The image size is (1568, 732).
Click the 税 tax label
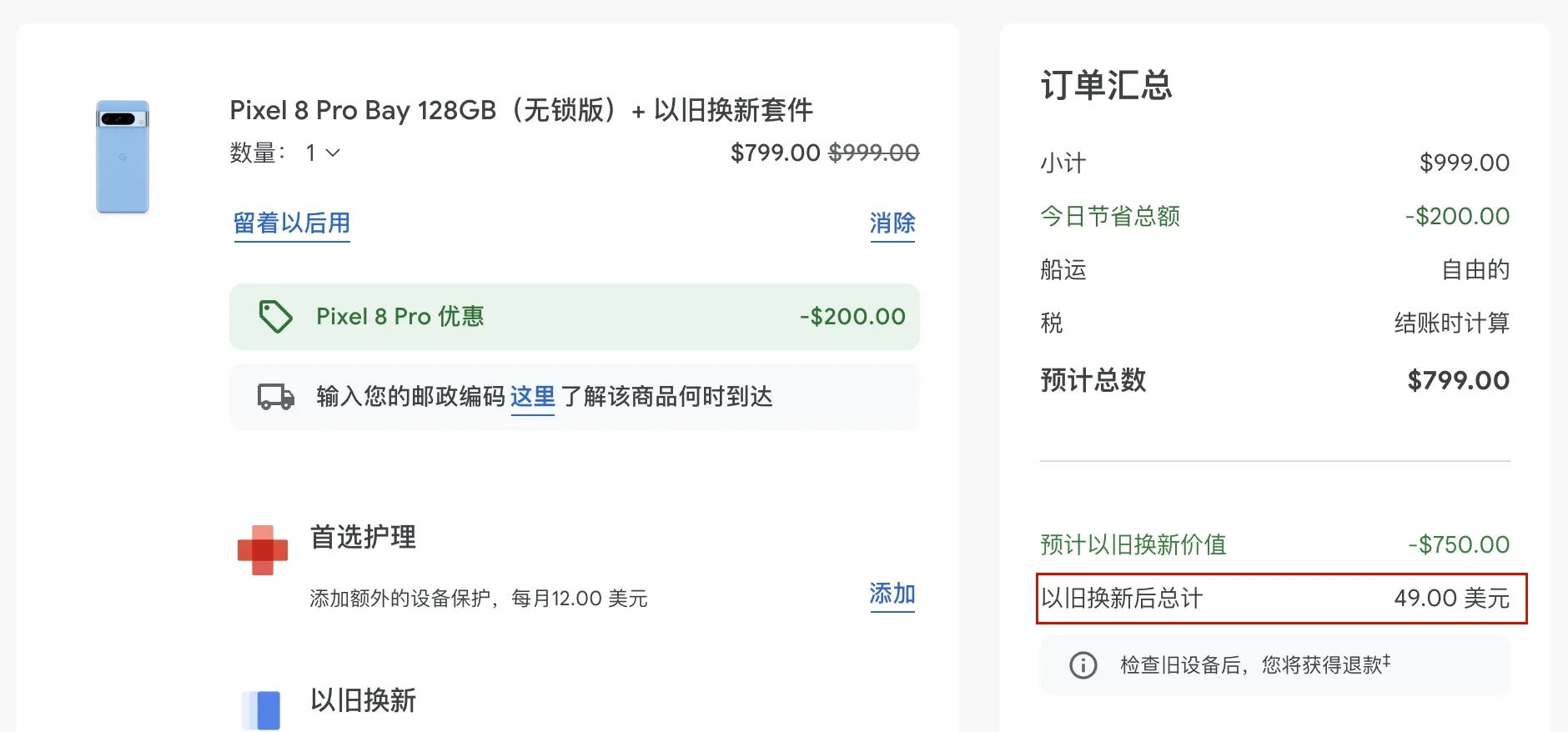click(x=1052, y=323)
